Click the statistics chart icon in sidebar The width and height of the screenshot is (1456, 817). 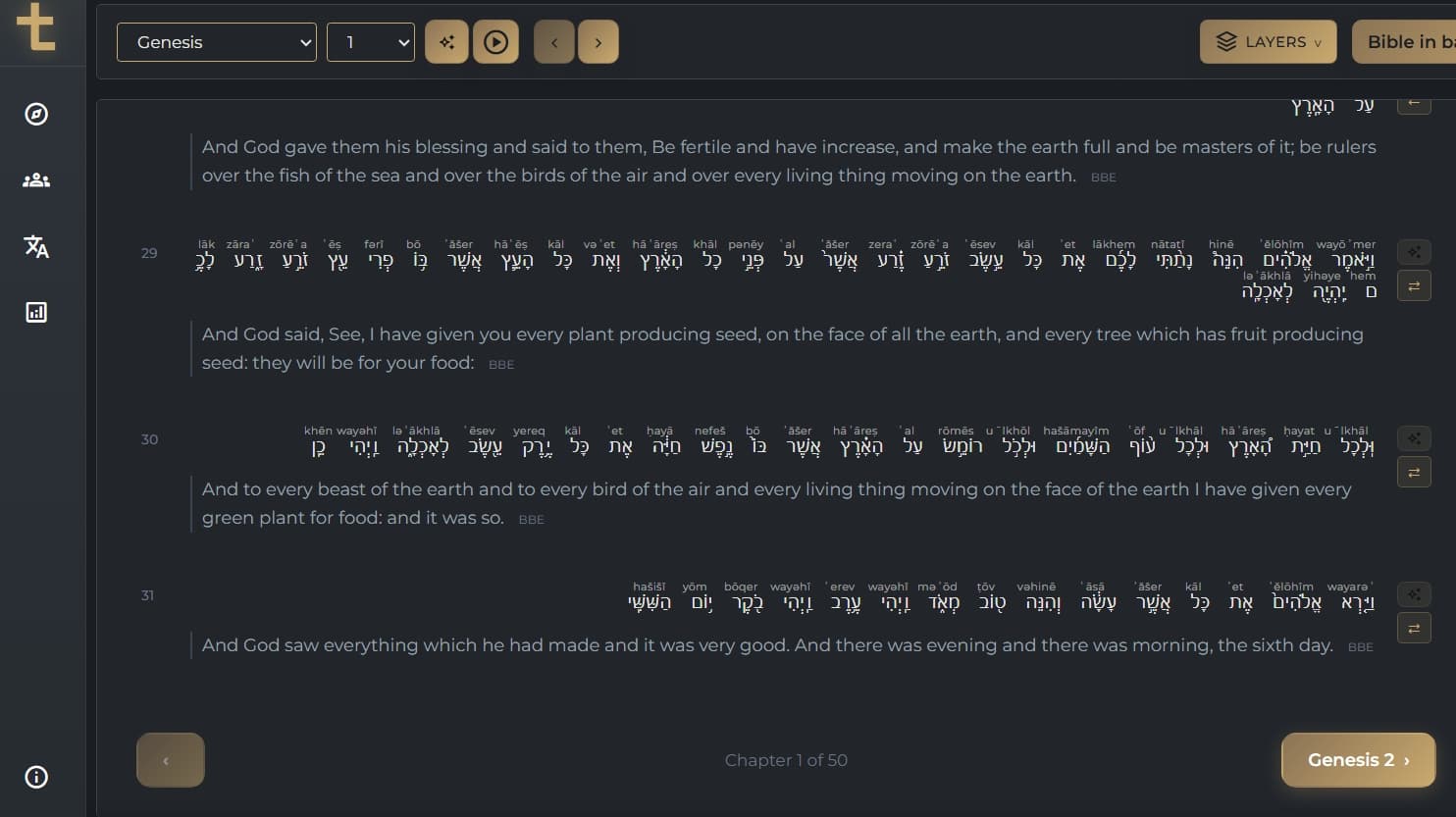click(36, 312)
